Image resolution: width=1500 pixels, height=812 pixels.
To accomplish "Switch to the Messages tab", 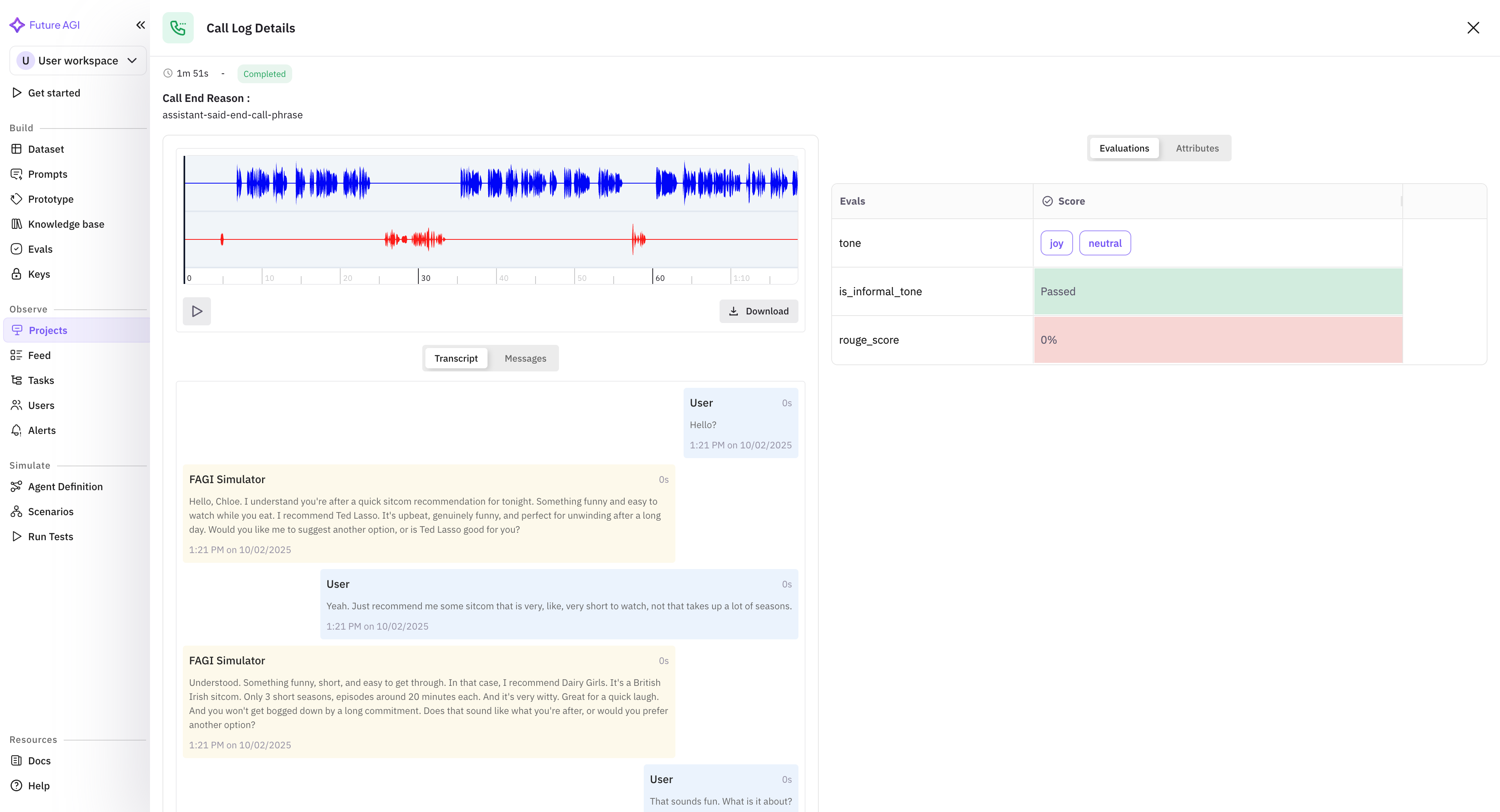I will [525, 359].
